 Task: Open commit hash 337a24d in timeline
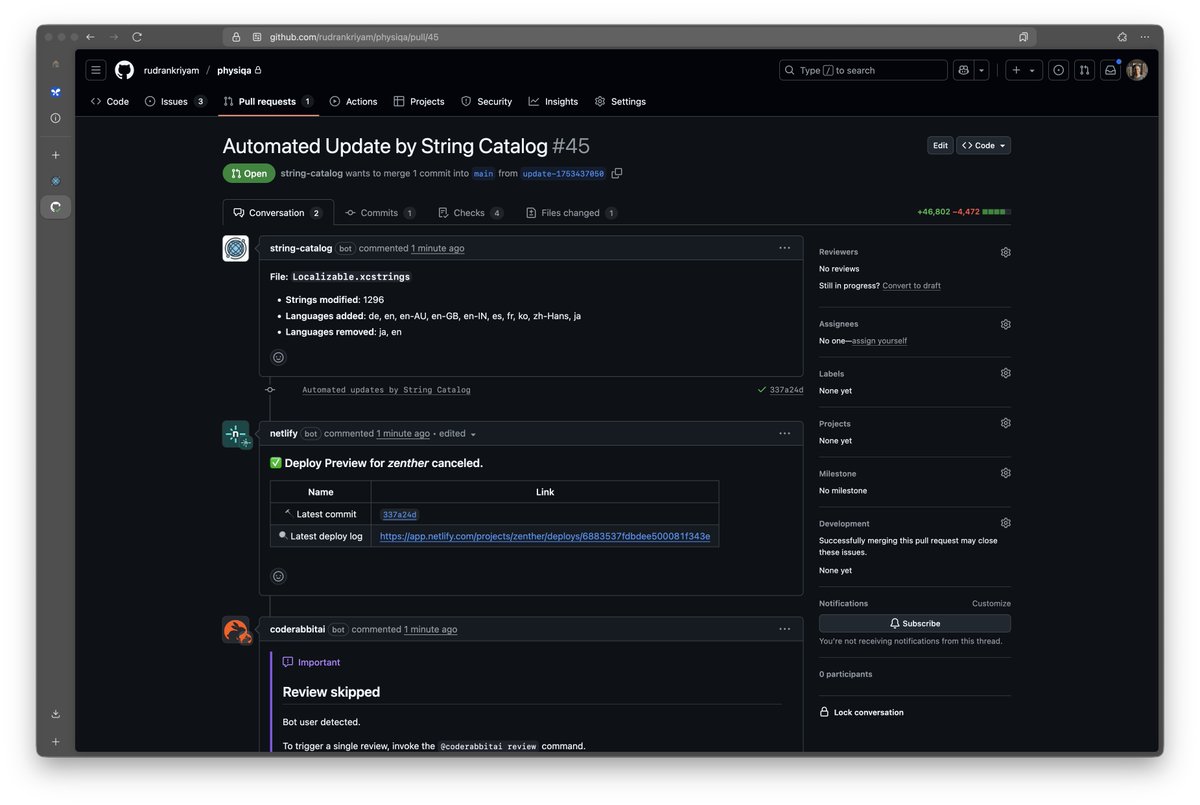[786, 390]
